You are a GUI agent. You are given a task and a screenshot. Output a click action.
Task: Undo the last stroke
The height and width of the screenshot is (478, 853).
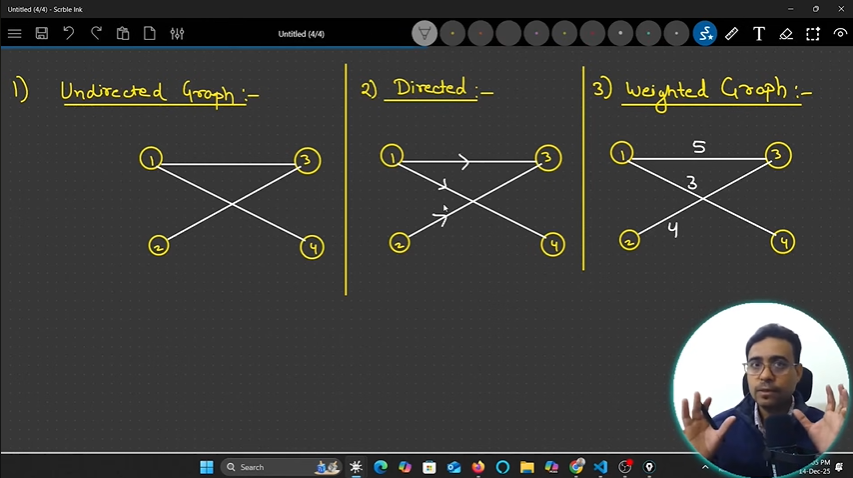click(69, 34)
